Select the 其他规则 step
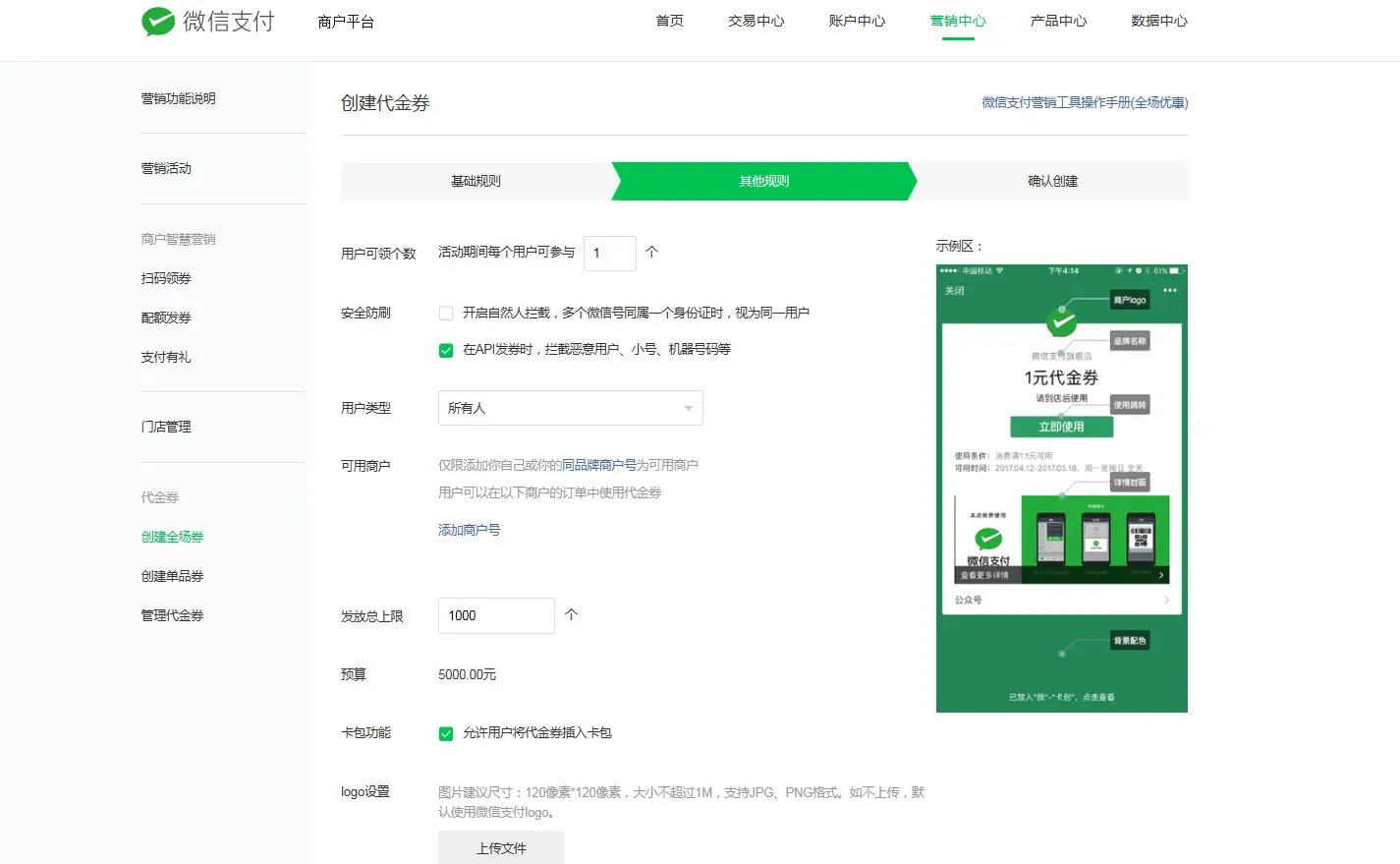The image size is (1400, 864). 764,181
